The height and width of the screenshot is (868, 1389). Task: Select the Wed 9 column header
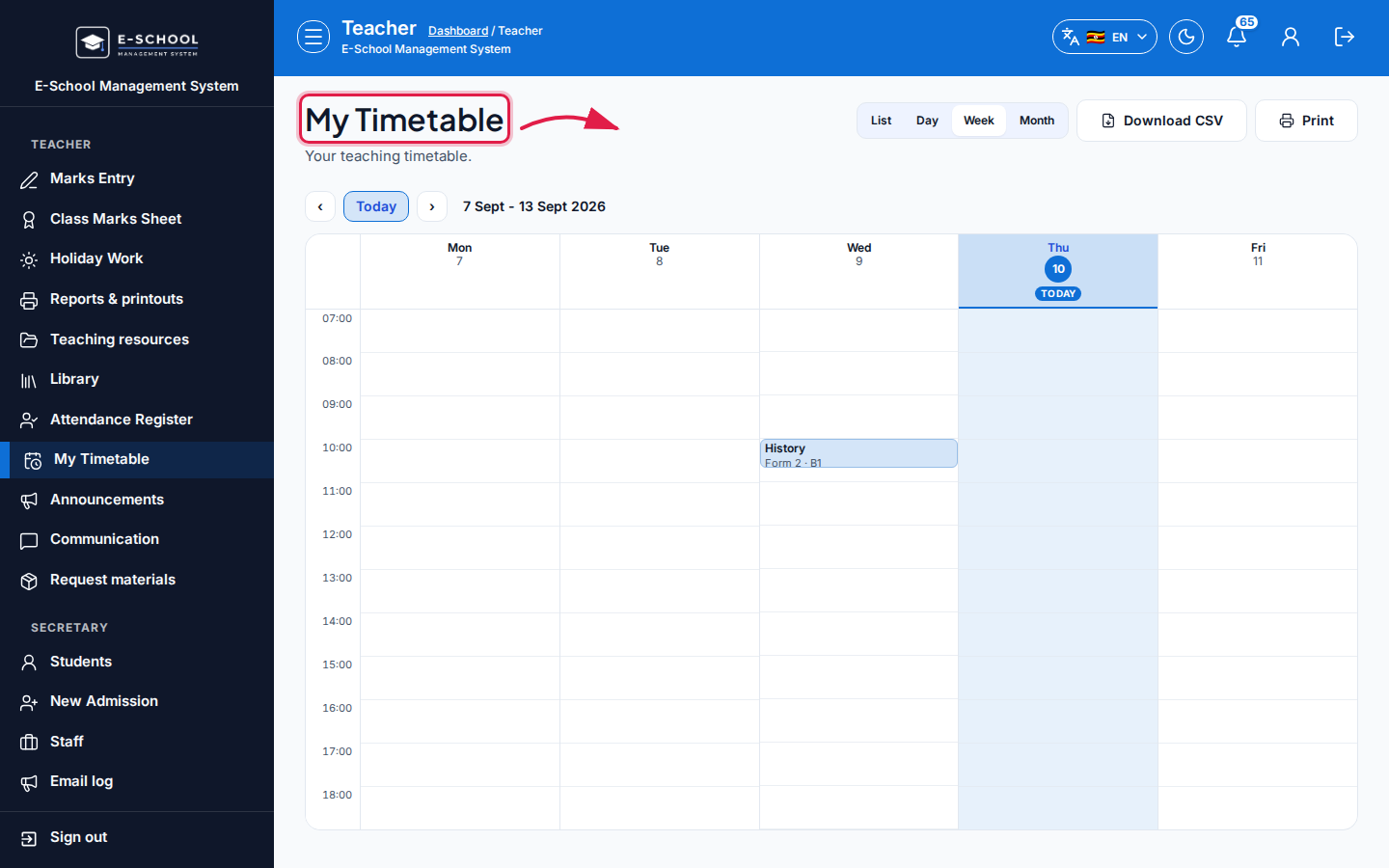(x=858, y=272)
